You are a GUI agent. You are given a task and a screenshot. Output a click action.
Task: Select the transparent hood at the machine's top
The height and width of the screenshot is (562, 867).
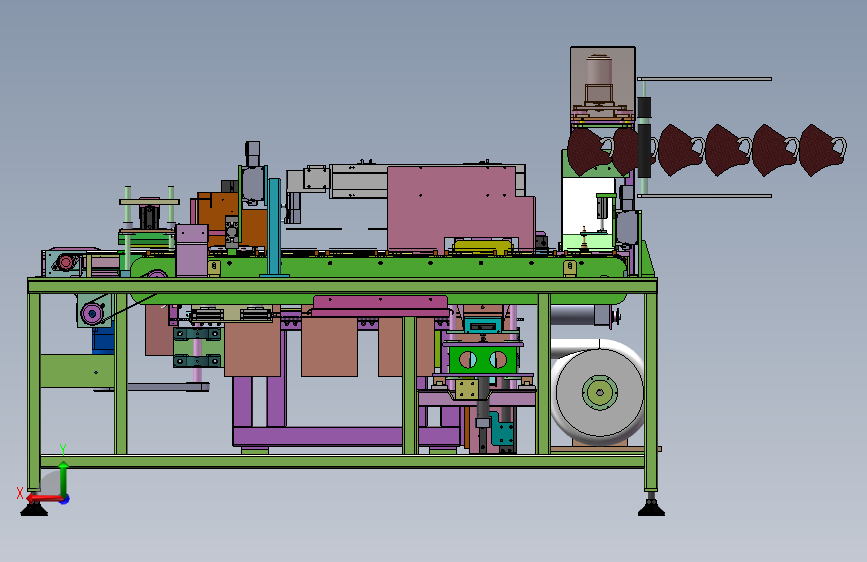coord(603,82)
